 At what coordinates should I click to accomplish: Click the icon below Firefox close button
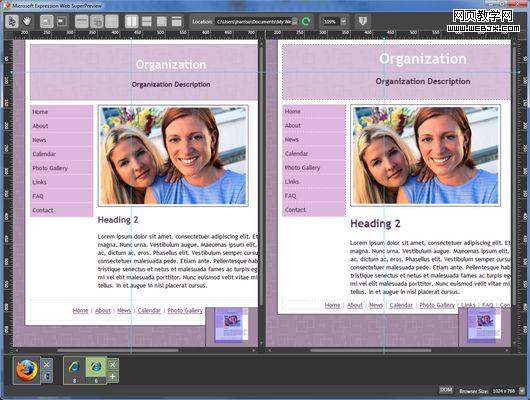(x=47, y=376)
